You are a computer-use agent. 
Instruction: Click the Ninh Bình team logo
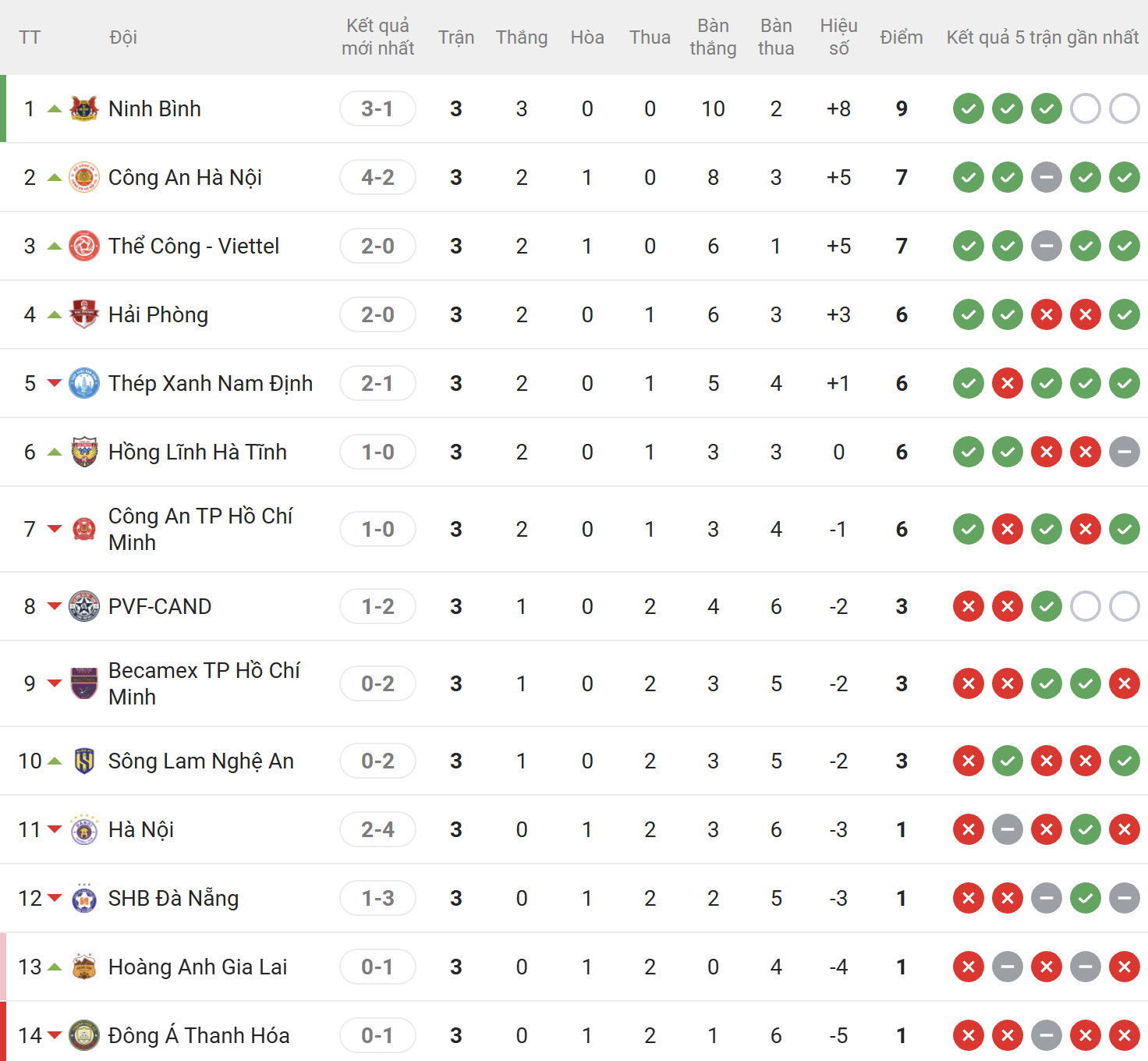(x=84, y=108)
